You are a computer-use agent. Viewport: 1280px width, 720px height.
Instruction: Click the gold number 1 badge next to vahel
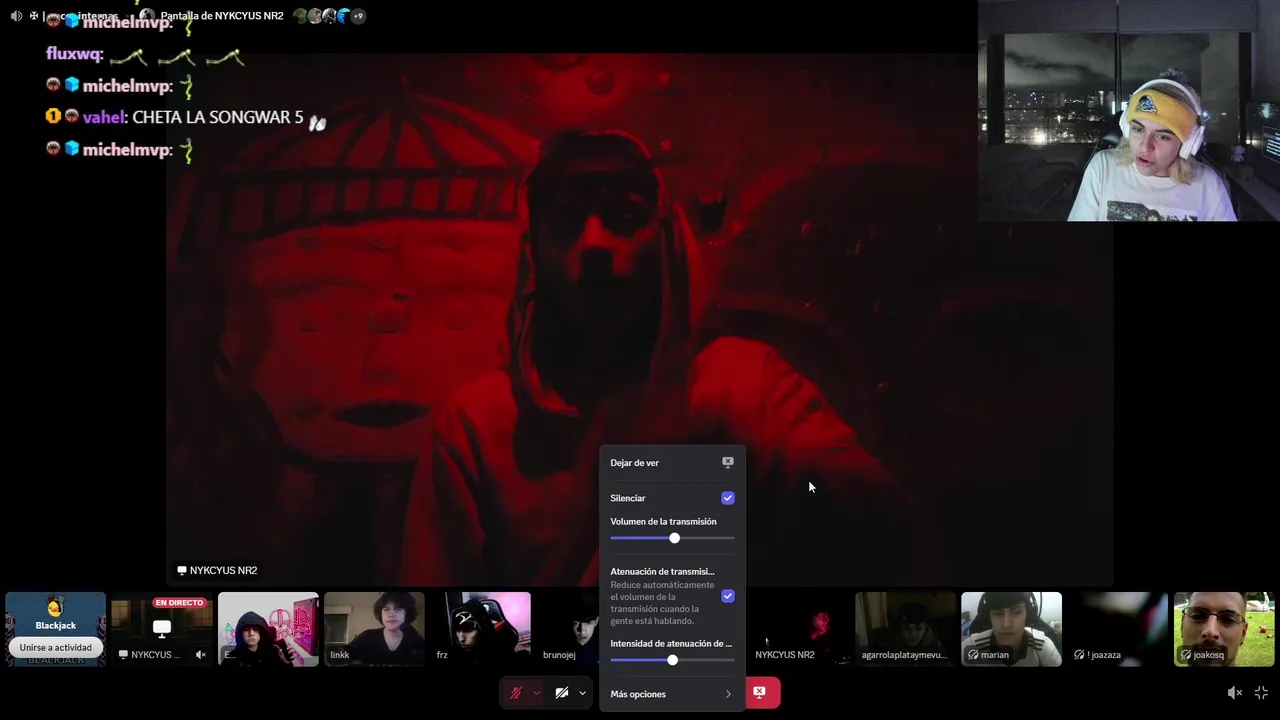53,117
